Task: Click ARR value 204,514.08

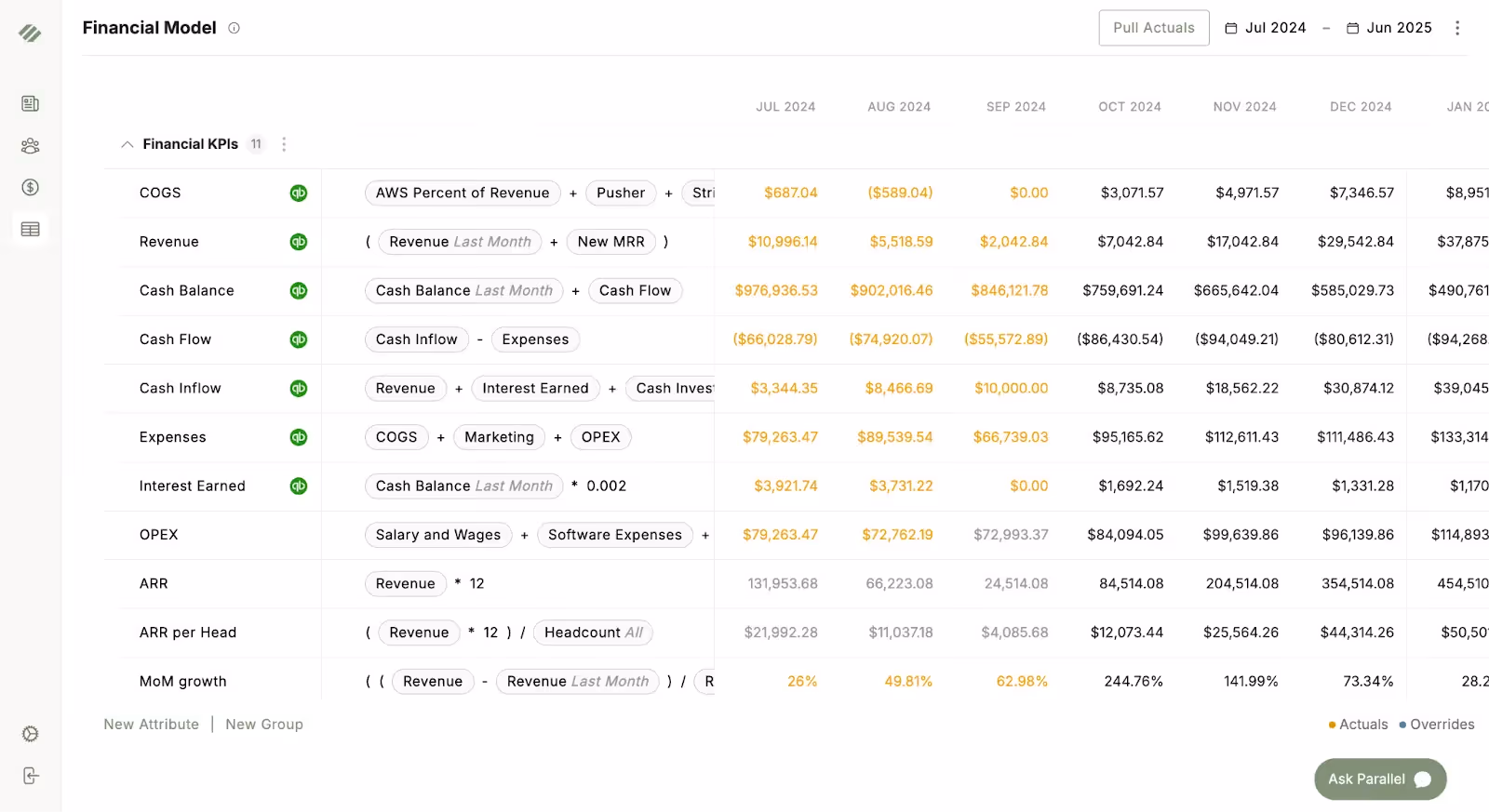Action: click(1242, 583)
